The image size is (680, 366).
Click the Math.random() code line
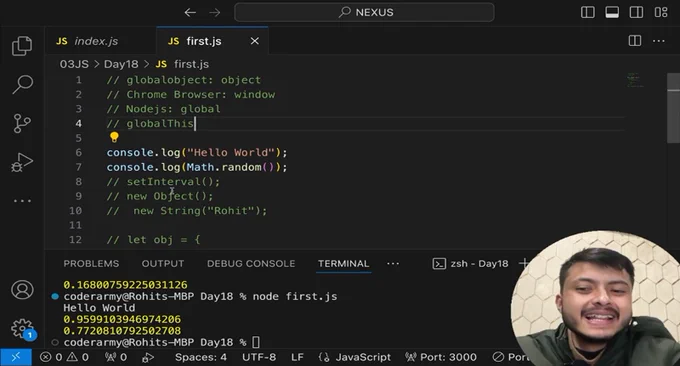[197, 167]
